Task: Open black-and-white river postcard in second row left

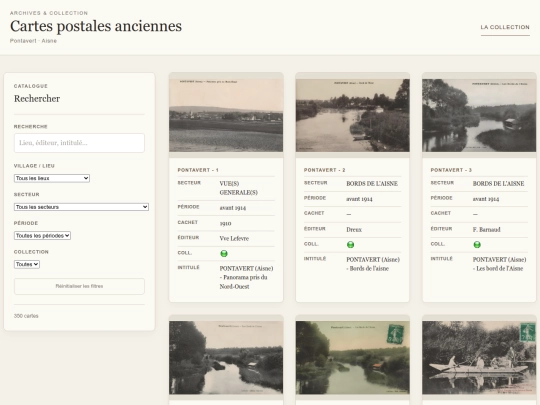Action: pyautogui.click(x=226, y=357)
